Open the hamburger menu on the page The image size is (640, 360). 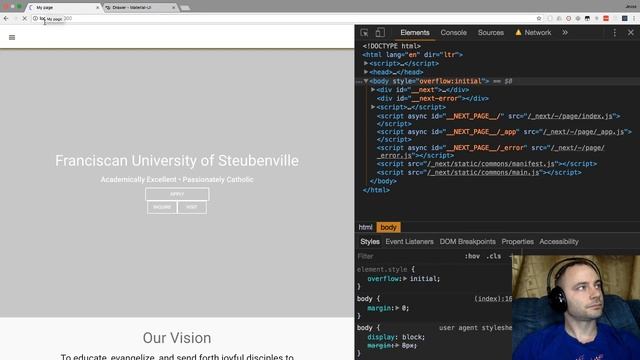click(x=12, y=38)
